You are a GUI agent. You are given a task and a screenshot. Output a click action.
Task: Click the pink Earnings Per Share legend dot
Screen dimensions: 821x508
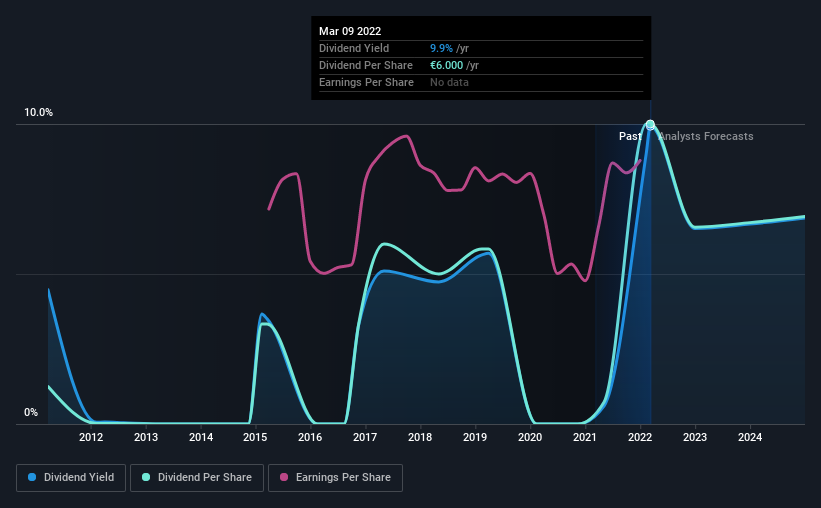tap(284, 477)
